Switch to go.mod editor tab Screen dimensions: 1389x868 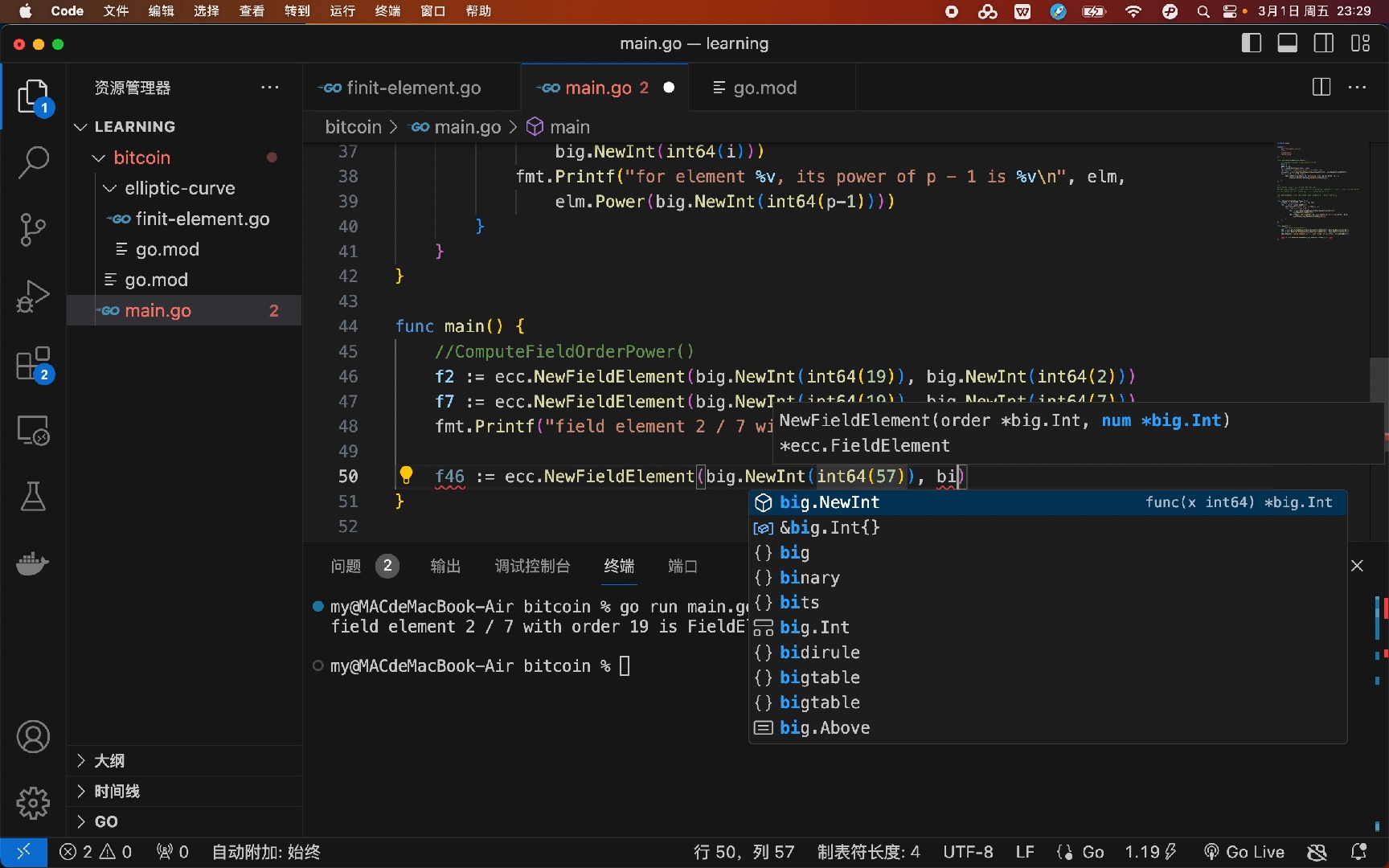click(764, 88)
